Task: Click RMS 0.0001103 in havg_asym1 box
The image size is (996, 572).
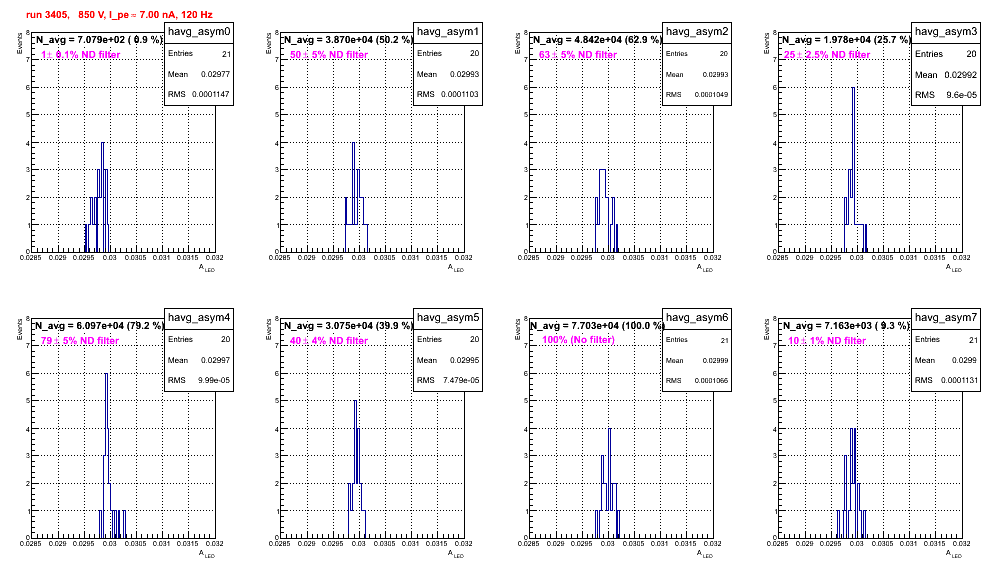Action: coord(448,94)
